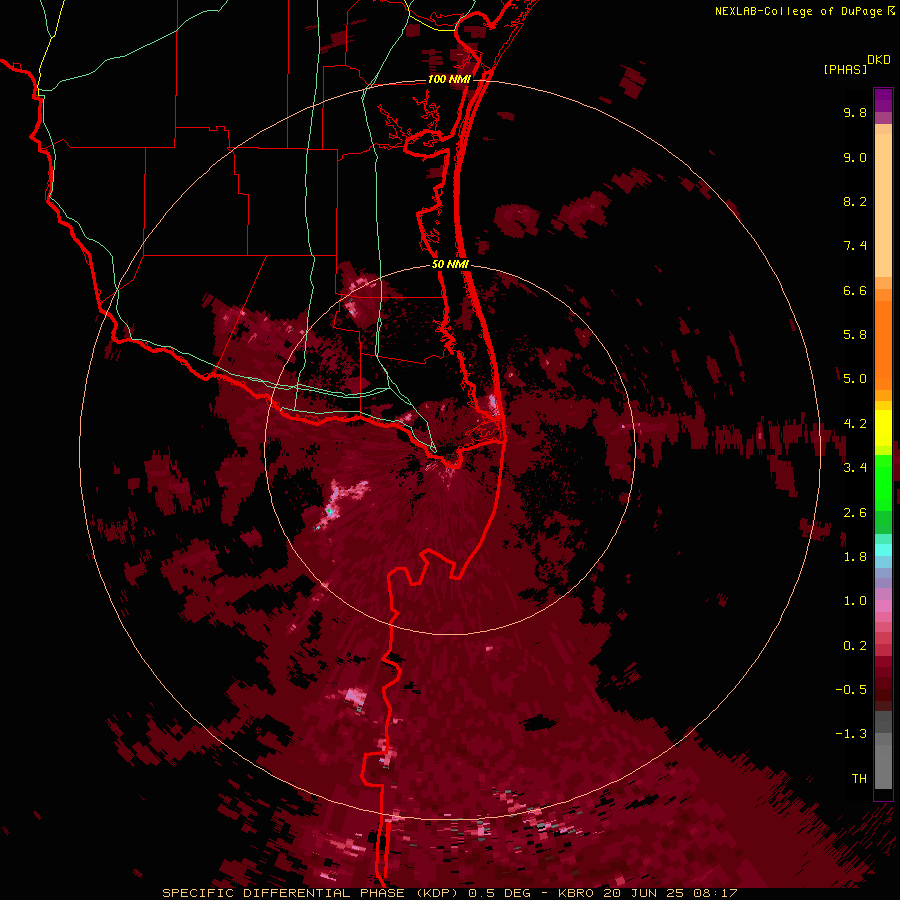The height and width of the screenshot is (900, 900).
Task: Click the 2.6 value on color scale
Action: tap(855, 513)
